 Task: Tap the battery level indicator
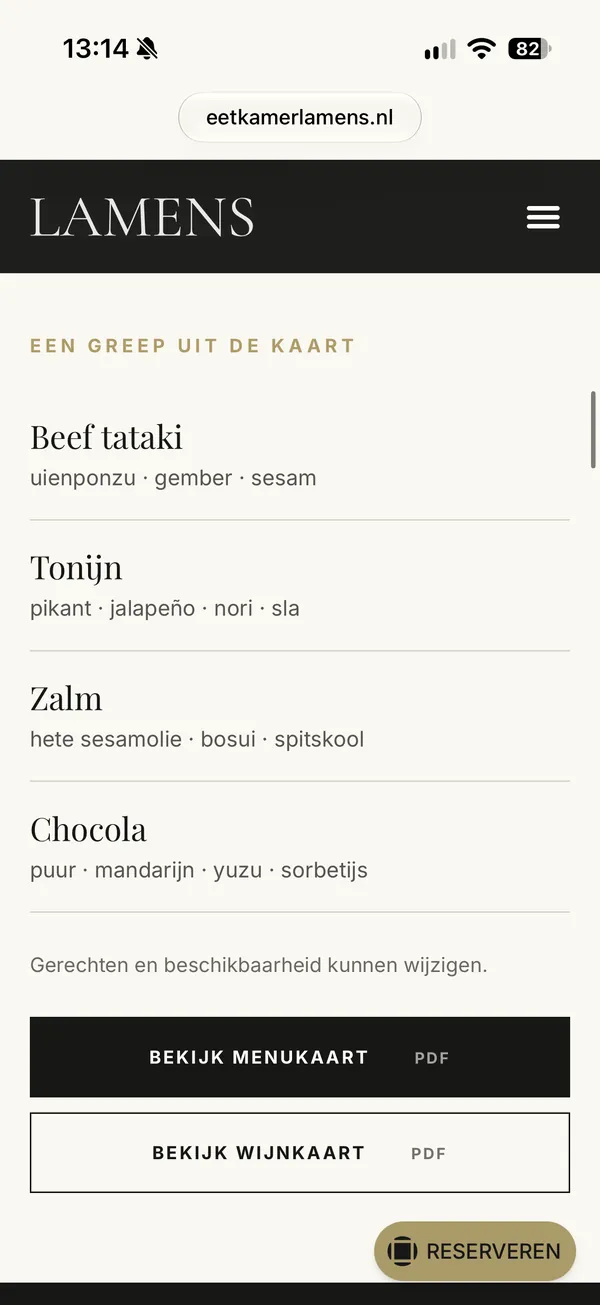pos(529,48)
